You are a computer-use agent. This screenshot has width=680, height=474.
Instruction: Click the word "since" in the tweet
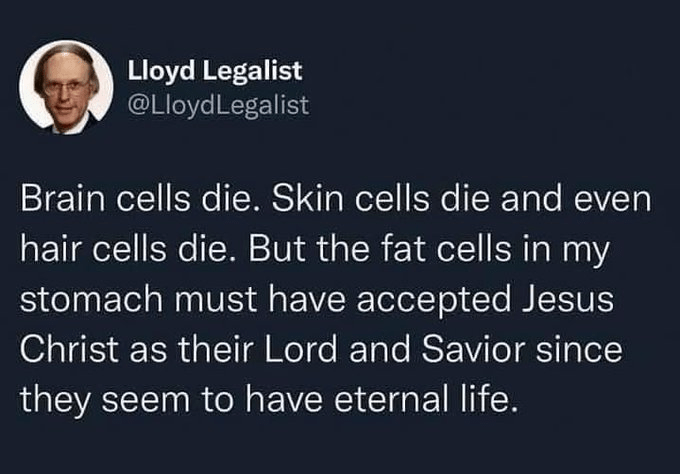575,352
